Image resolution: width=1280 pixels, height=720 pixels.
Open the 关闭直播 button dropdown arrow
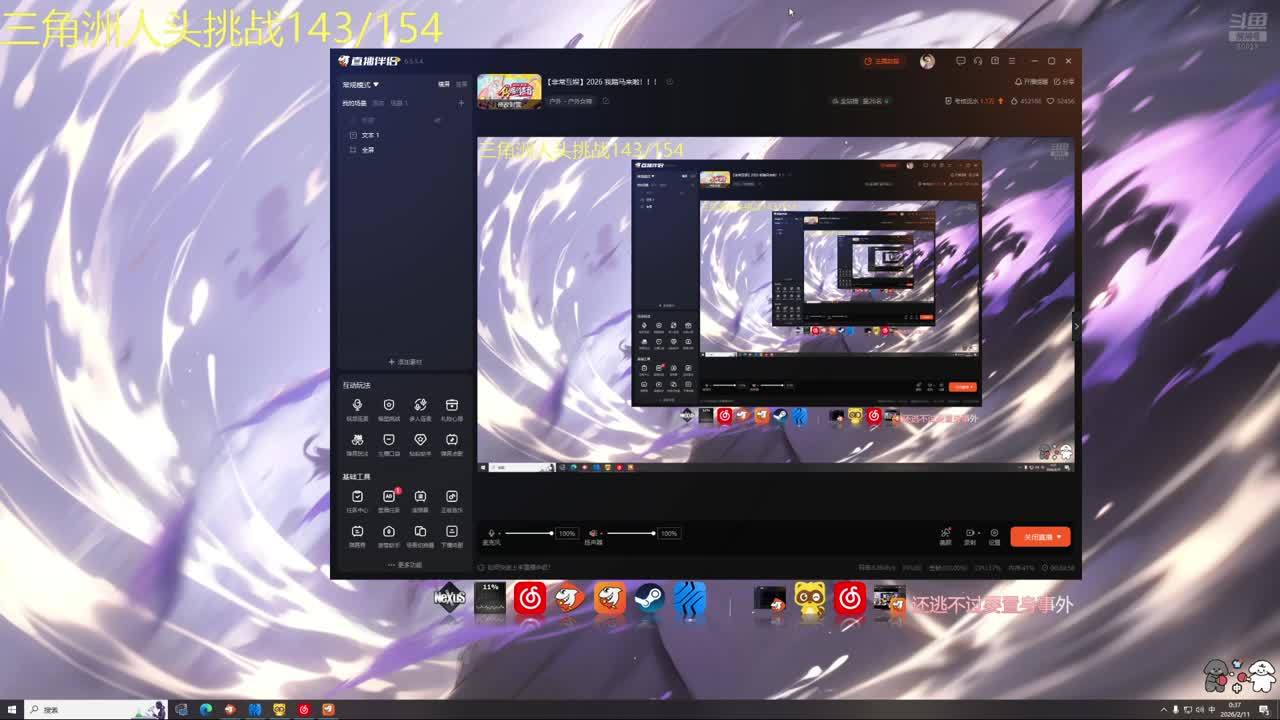pos(1060,537)
